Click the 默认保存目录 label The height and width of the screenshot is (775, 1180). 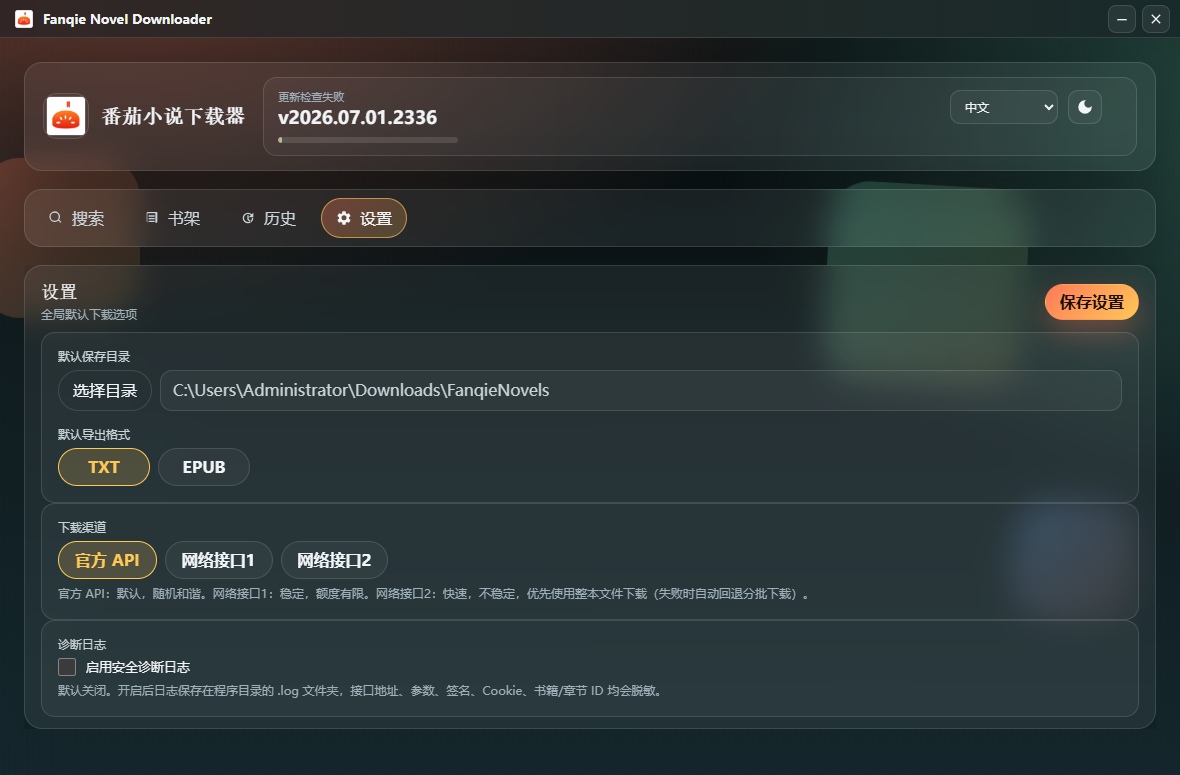pyautogui.click(x=94, y=357)
